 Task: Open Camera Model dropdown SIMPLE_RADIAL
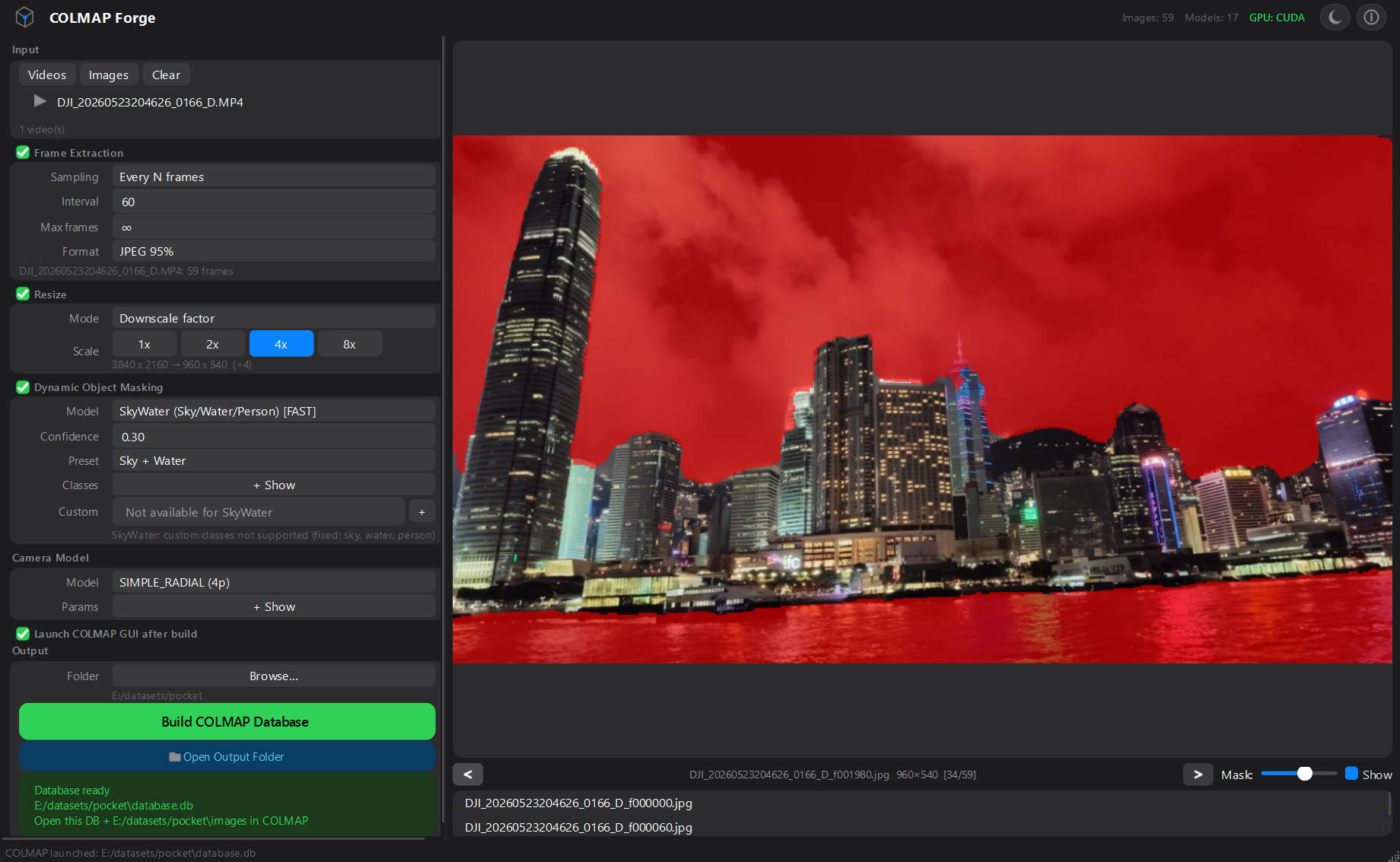(x=274, y=582)
